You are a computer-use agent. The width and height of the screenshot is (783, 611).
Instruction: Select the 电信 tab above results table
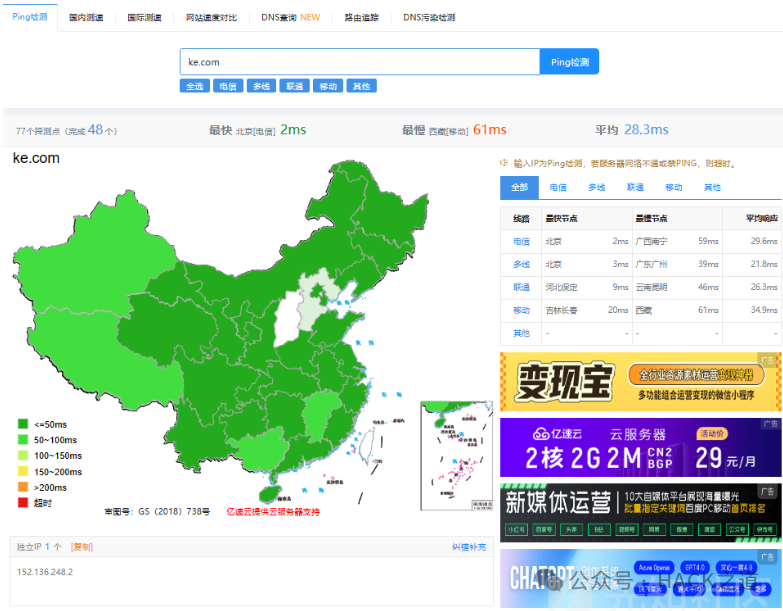558,188
